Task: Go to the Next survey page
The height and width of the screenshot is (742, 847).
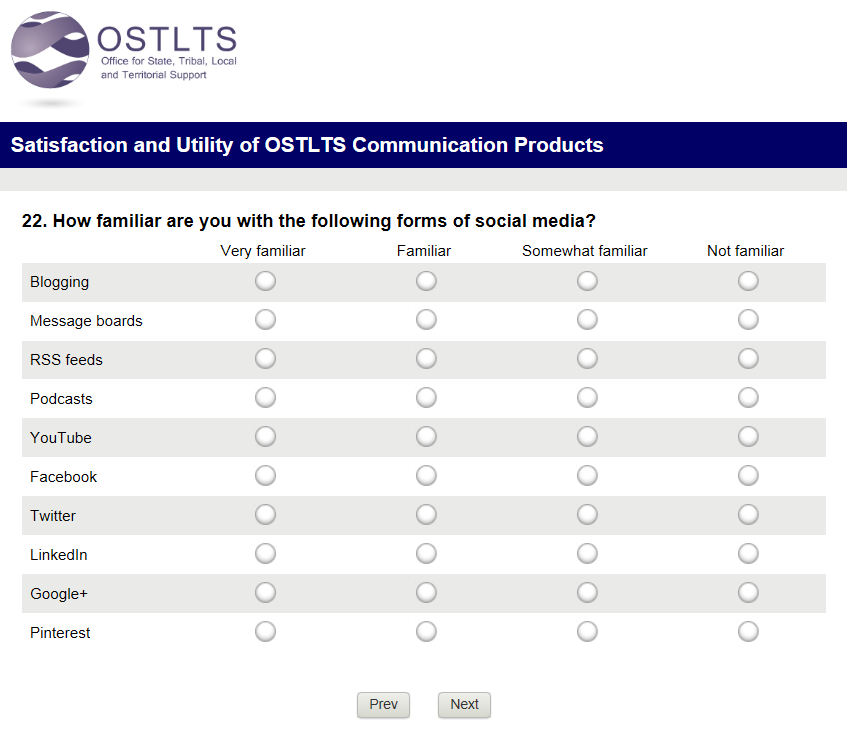Action: (464, 705)
